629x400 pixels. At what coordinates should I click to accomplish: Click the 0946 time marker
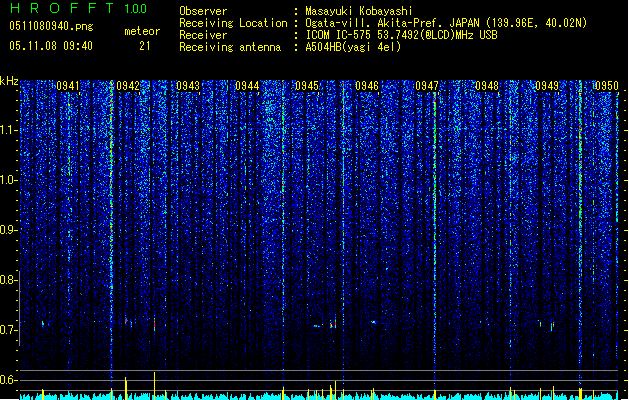coord(367,86)
